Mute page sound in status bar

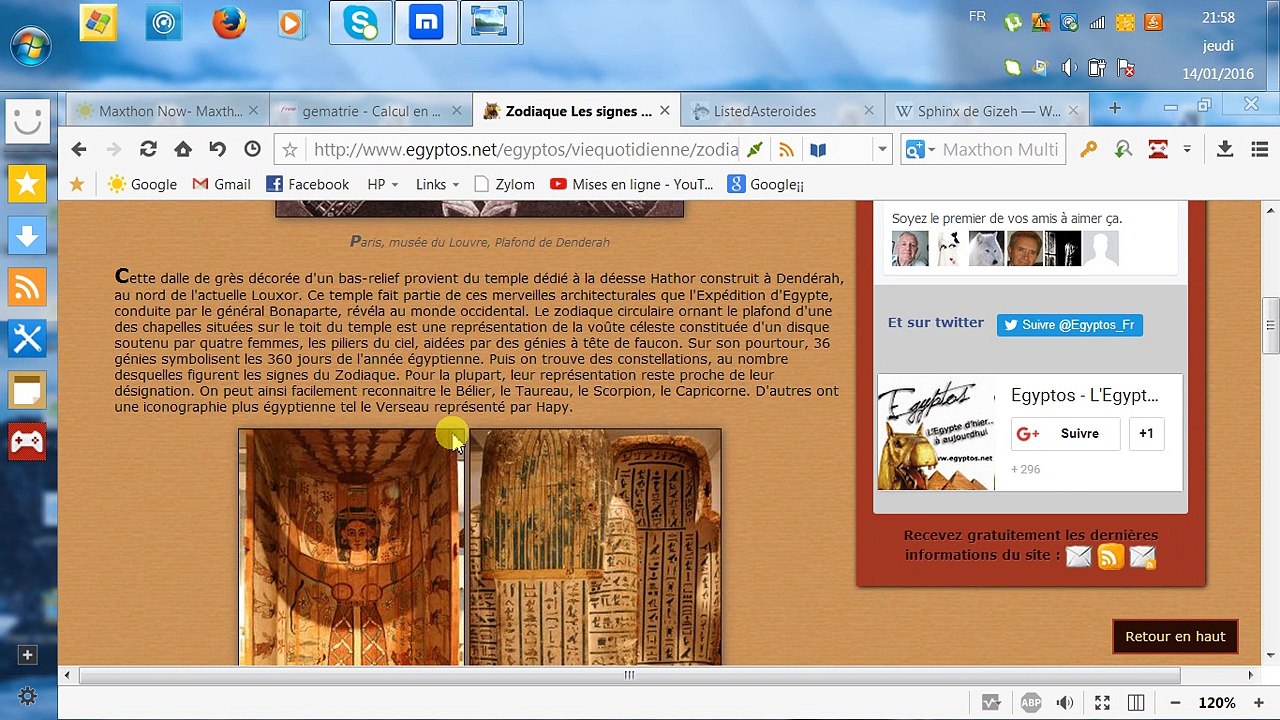click(1065, 703)
